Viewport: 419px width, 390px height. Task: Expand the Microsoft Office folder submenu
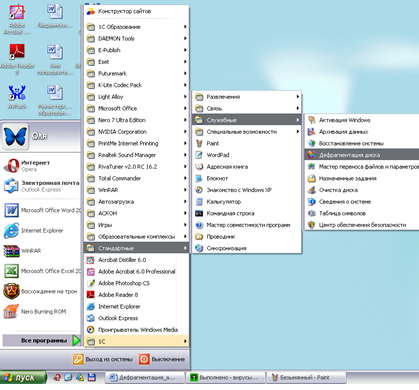(137, 108)
